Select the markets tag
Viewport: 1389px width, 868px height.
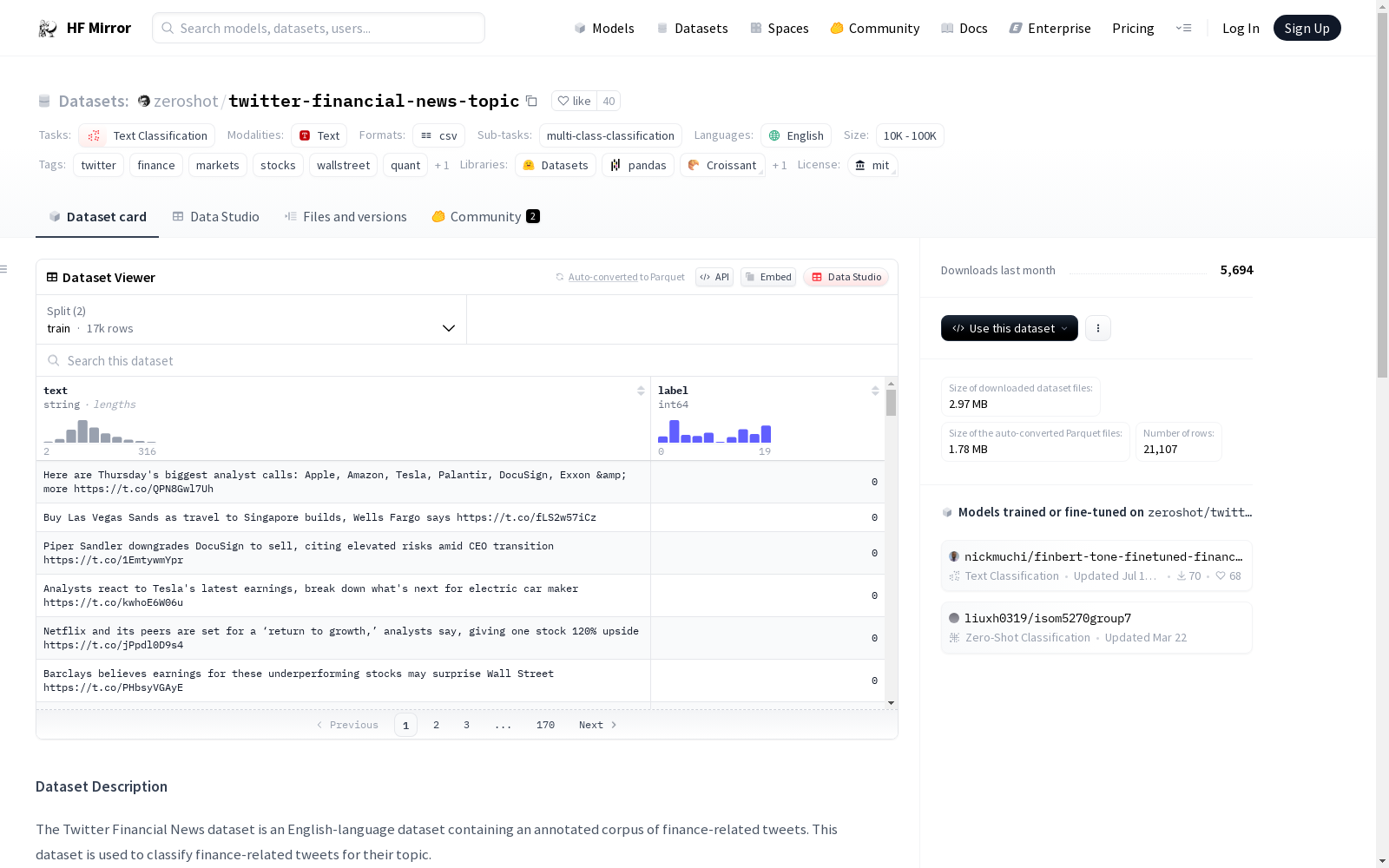tap(217, 165)
